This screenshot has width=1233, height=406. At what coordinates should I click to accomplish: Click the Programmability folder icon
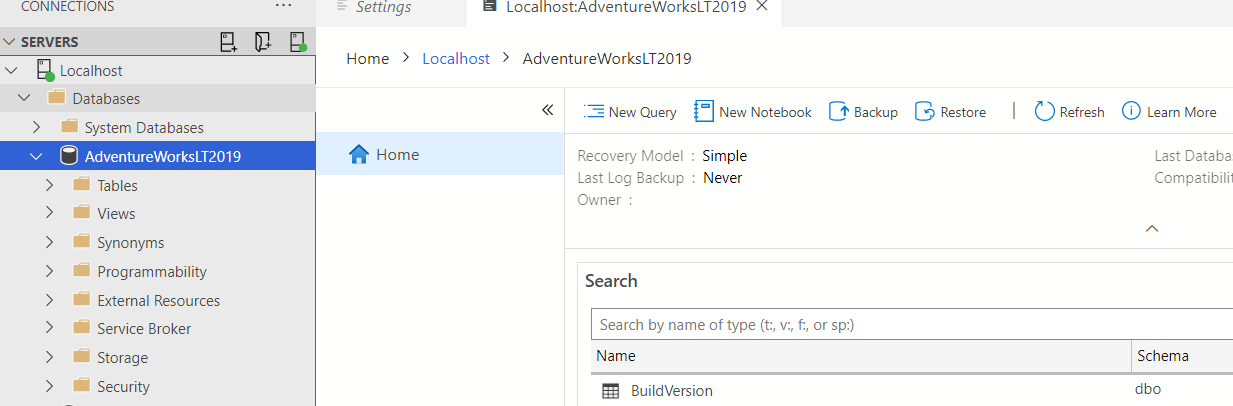point(82,271)
